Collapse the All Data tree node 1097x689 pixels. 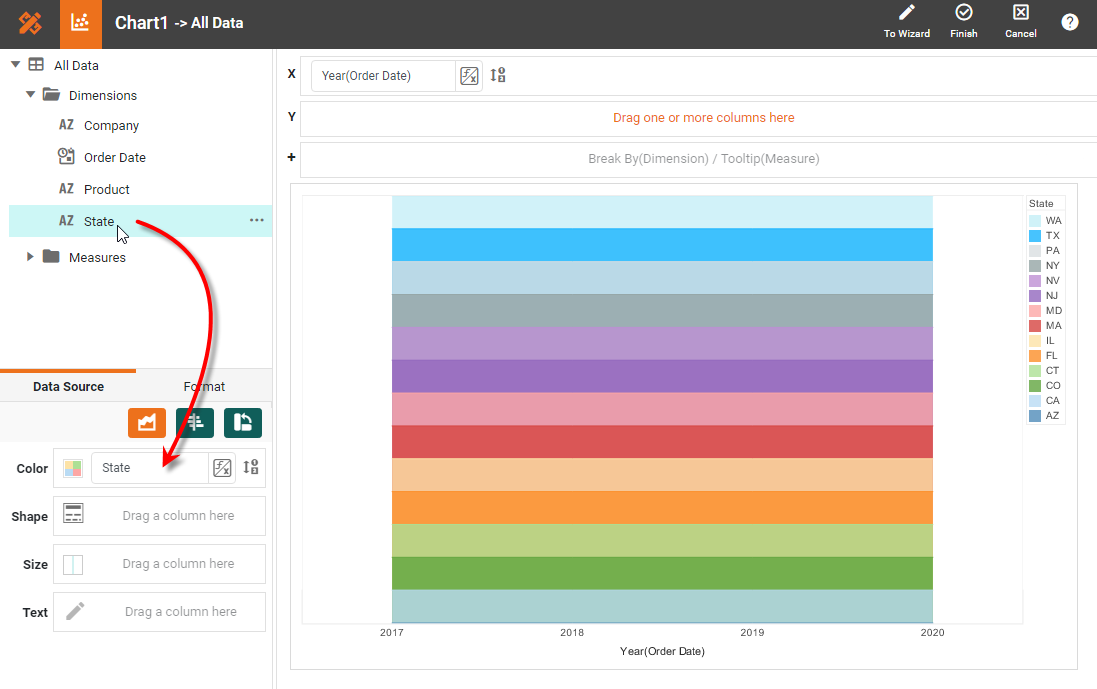(15, 65)
